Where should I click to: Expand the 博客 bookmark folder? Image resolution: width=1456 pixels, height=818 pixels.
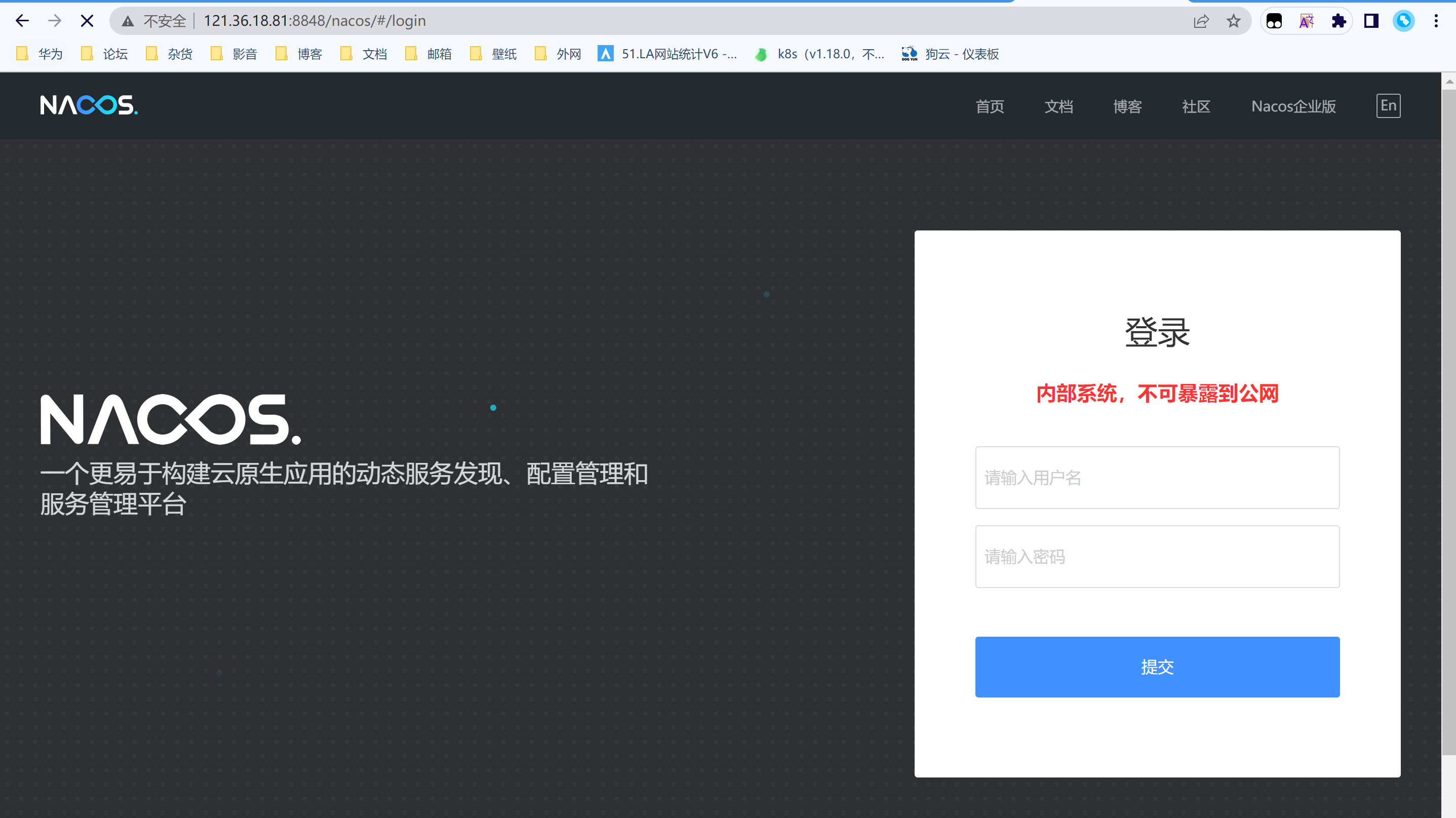tap(299, 54)
